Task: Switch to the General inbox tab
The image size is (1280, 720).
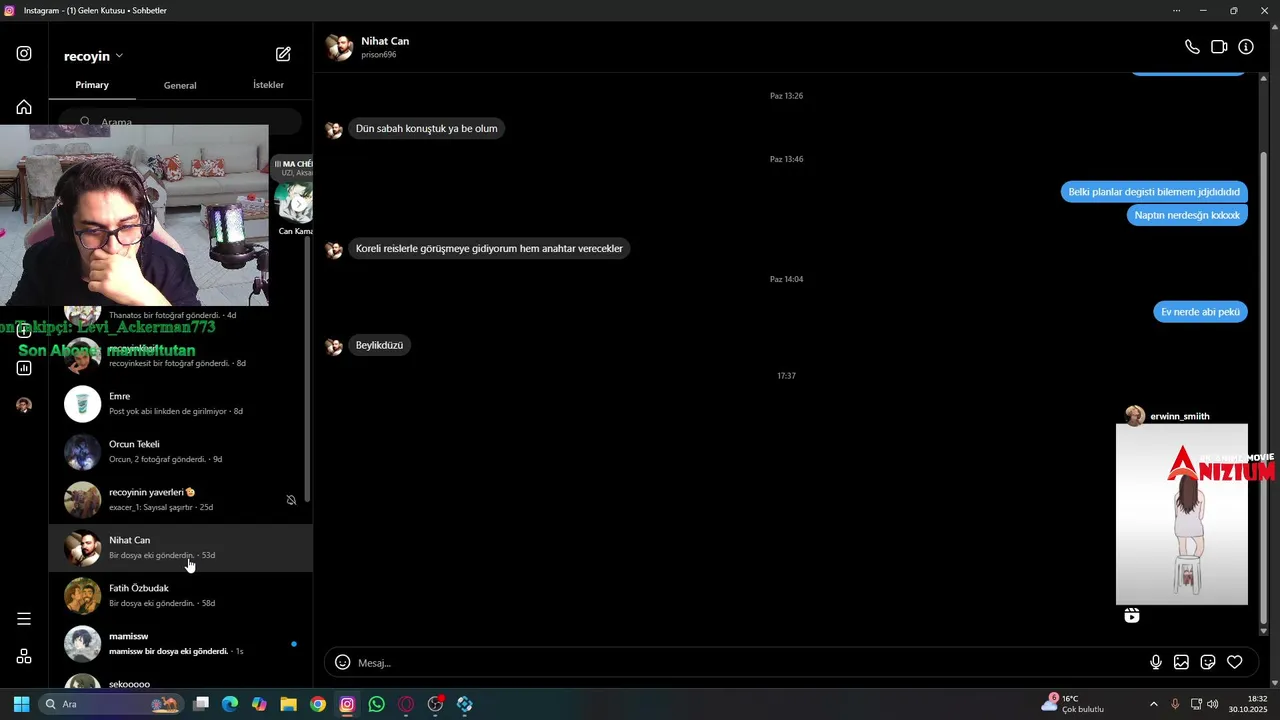Action: pyautogui.click(x=180, y=85)
